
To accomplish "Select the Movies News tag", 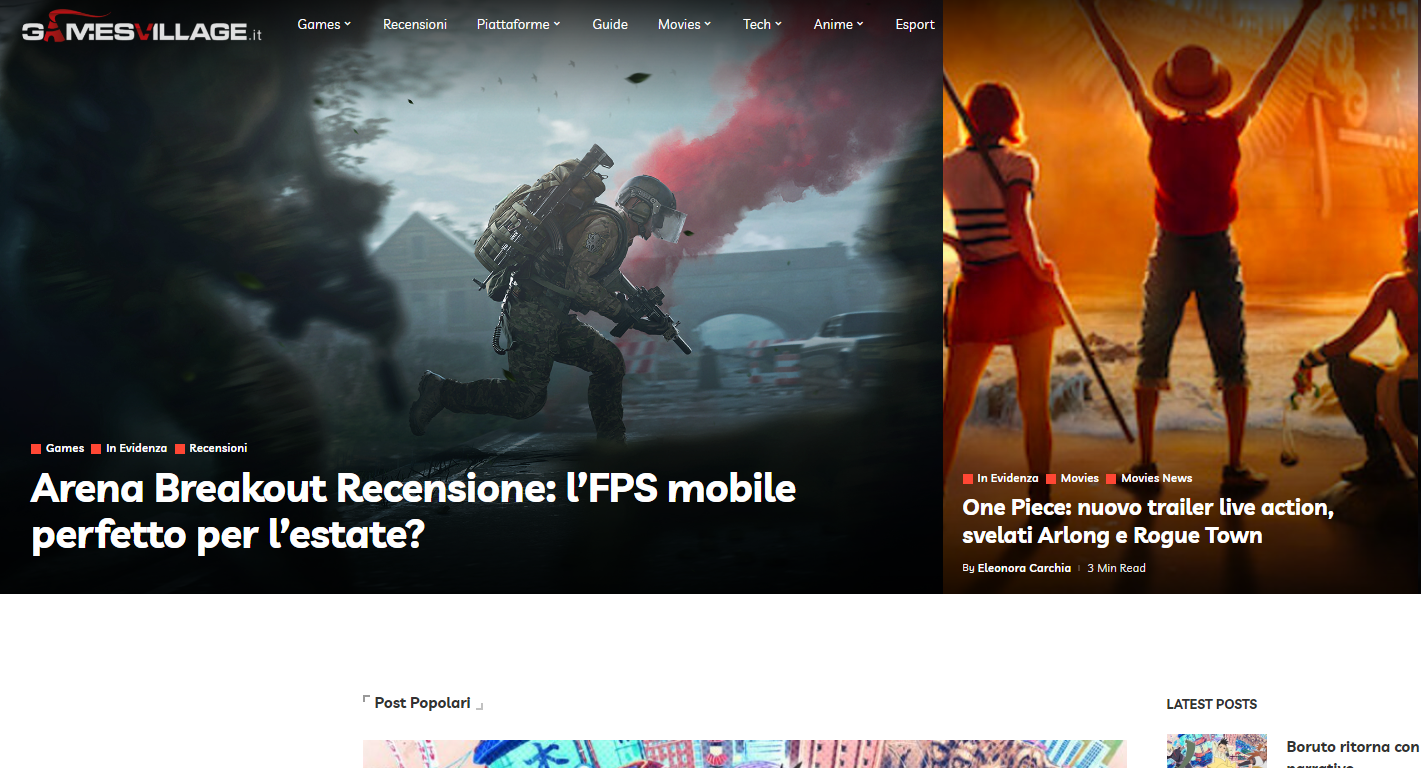I will [x=1149, y=478].
